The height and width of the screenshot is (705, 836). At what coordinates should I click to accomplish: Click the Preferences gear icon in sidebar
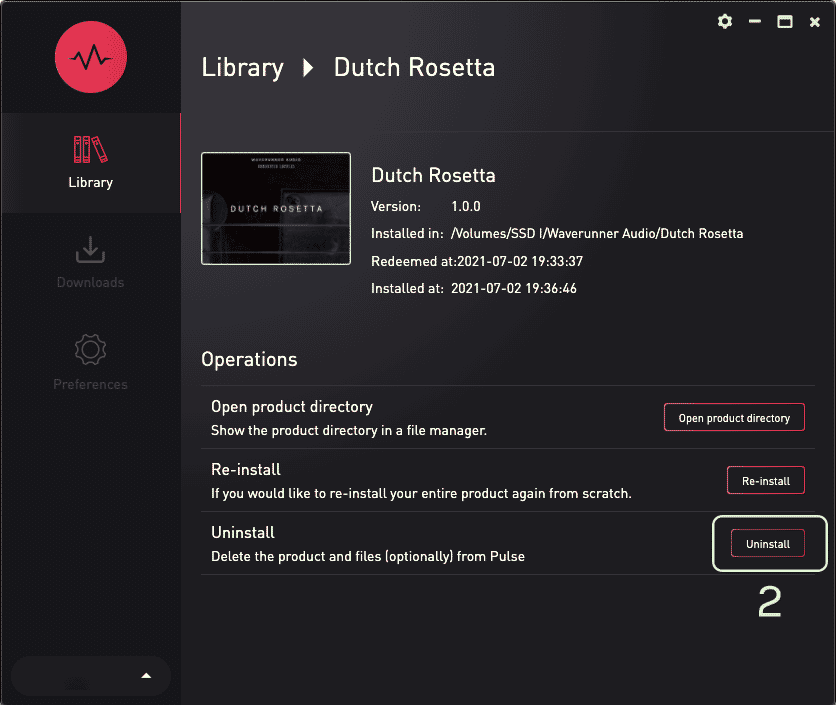[91, 350]
